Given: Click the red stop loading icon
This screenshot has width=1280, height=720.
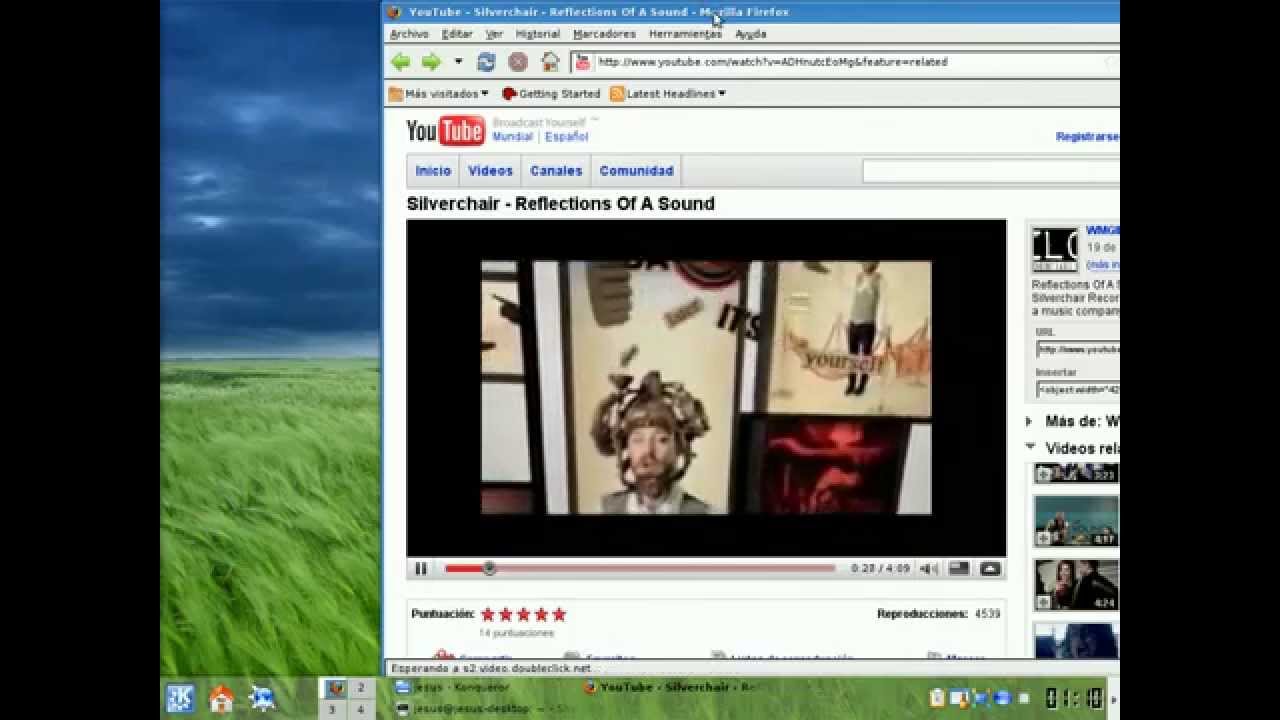Looking at the screenshot, I should pos(518,62).
